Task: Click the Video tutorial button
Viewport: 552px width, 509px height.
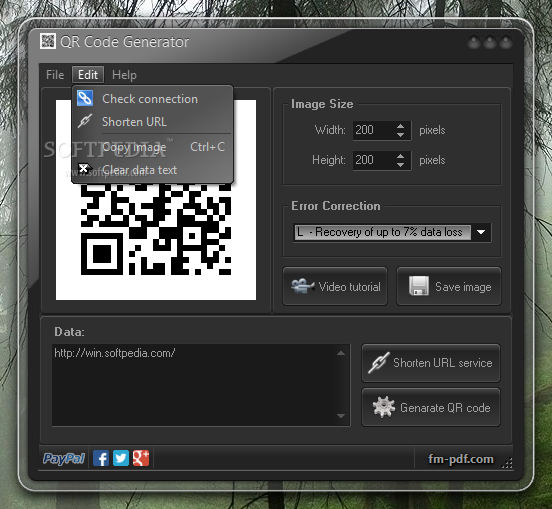Action: click(335, 286)
